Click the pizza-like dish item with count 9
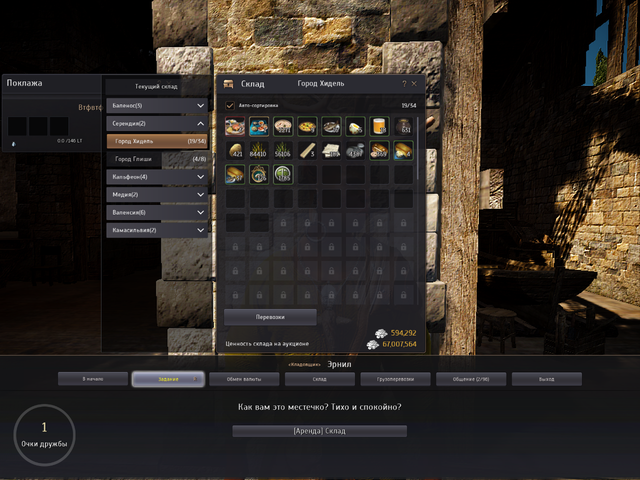Viewport: 640px width, 480px height. point(307,126)
